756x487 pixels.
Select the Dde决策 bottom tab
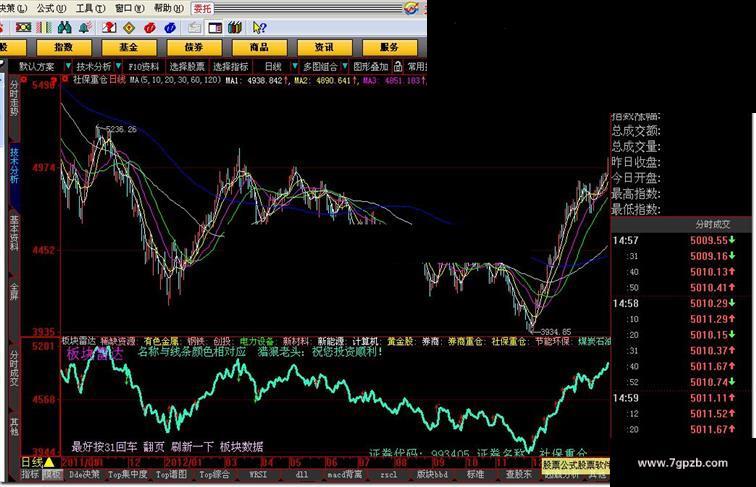point(84,474)
